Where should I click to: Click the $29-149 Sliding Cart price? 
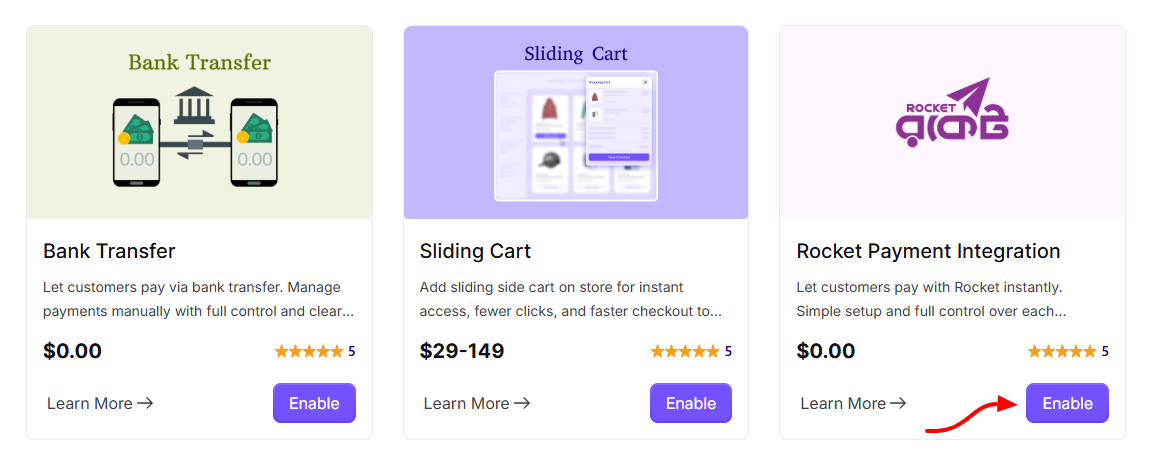pyautogui.click(x=462, y=351)
